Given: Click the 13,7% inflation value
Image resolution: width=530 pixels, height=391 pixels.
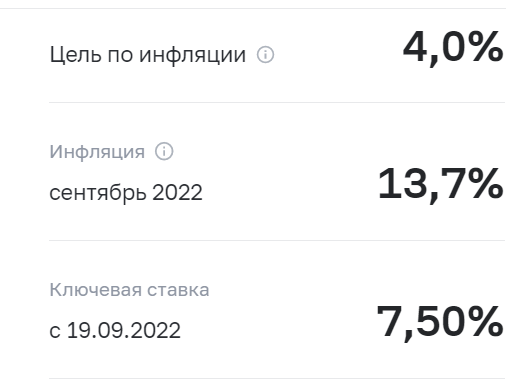Looking at the screenshot, I should tap(441, 185).
